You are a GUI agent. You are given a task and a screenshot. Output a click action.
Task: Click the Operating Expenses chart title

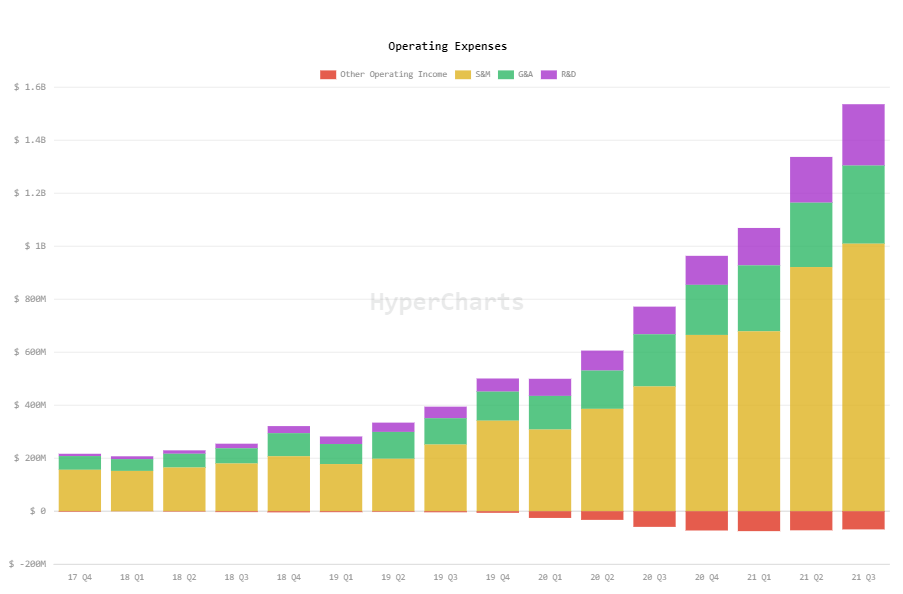pyautogui.click(x=447, y=46)
